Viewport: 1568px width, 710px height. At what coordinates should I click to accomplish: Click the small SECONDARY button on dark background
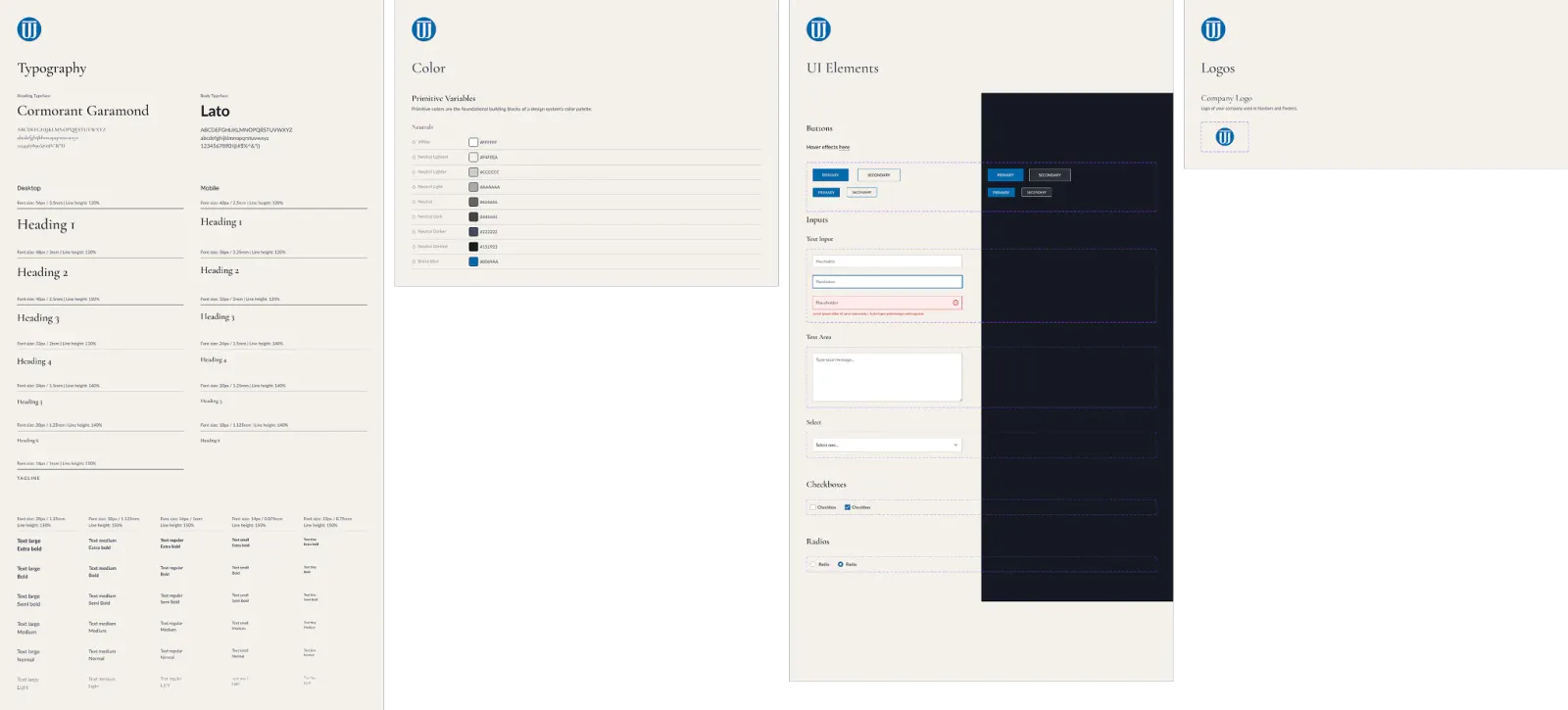point(1037,192)
